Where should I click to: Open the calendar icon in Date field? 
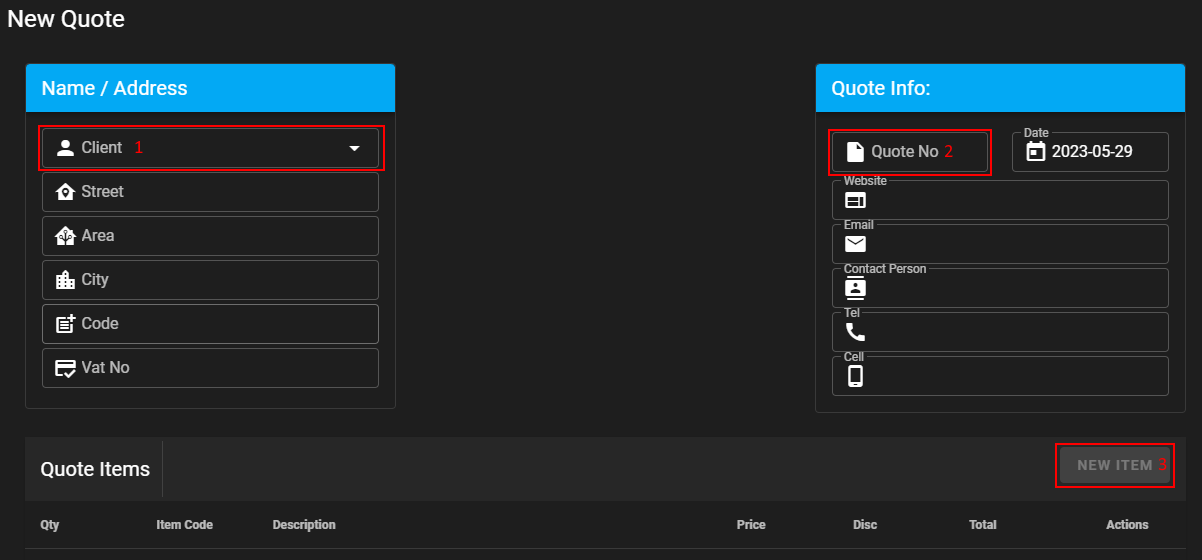tap(1036, 152)
